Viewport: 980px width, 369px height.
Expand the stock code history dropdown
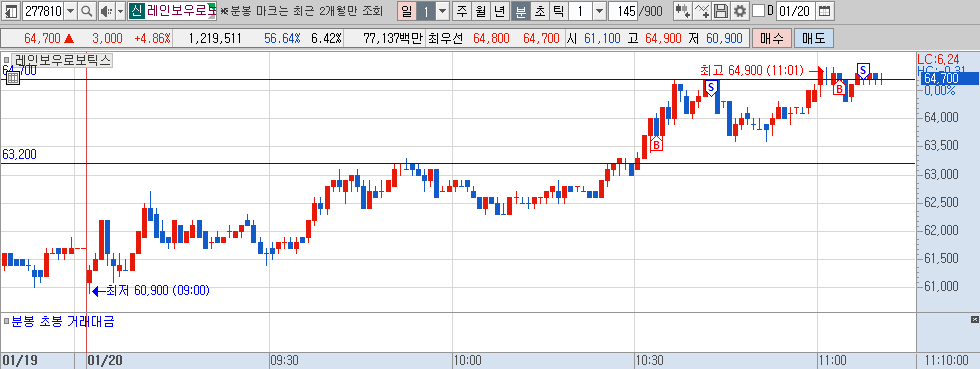(70, 11)
